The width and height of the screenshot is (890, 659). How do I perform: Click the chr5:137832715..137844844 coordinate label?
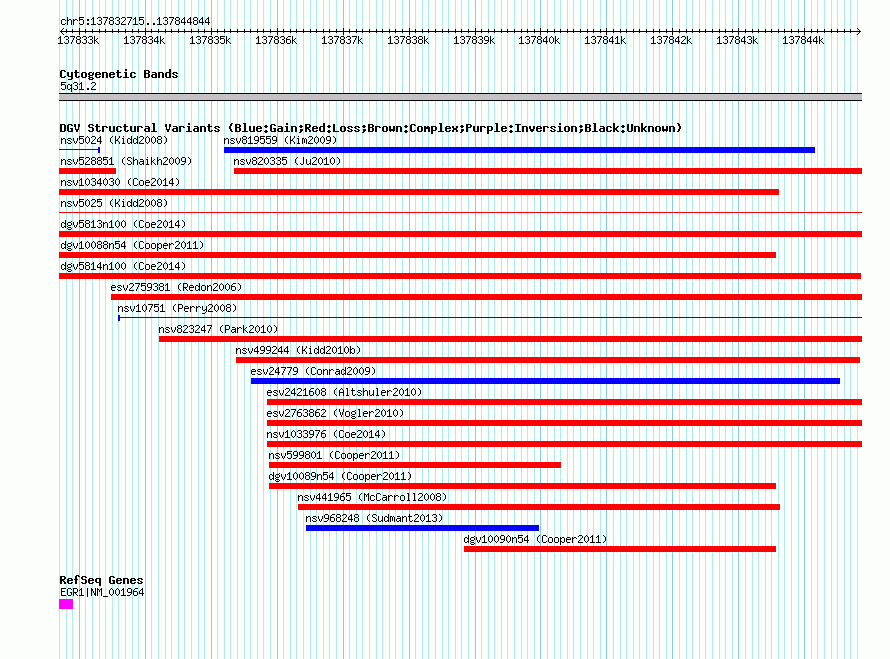click(135, 22)
